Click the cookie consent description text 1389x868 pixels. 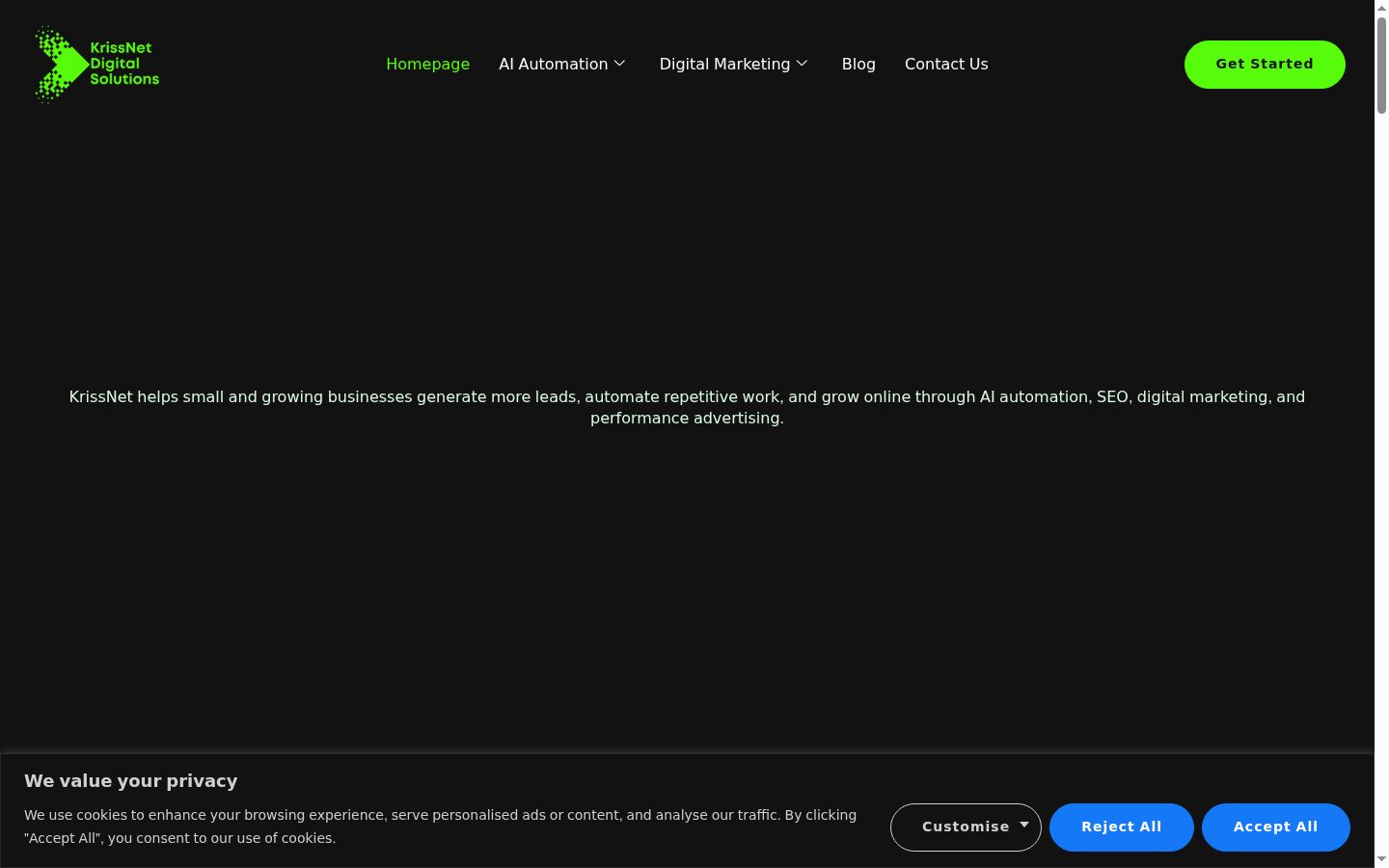click(440, 827)
